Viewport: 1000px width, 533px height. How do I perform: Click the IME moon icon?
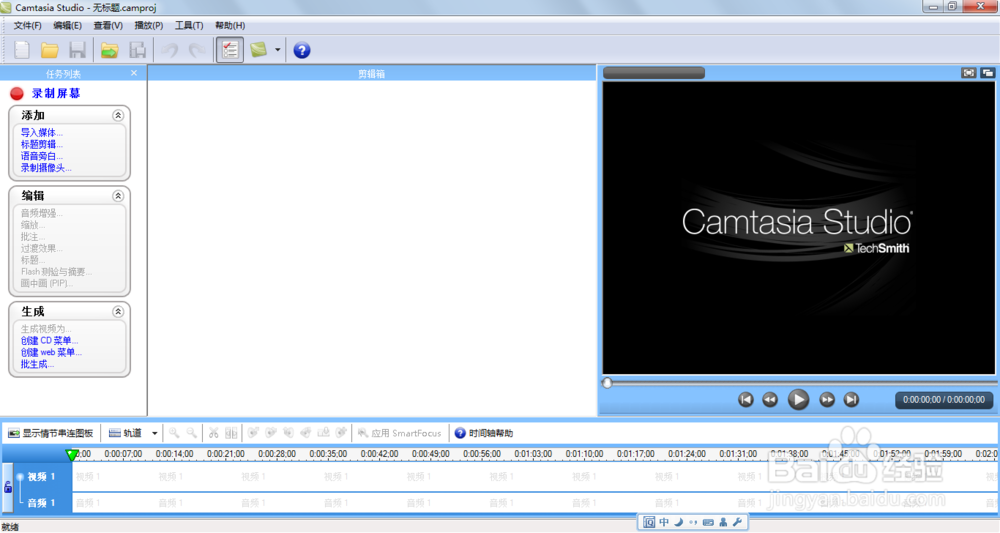pos(679,522)
